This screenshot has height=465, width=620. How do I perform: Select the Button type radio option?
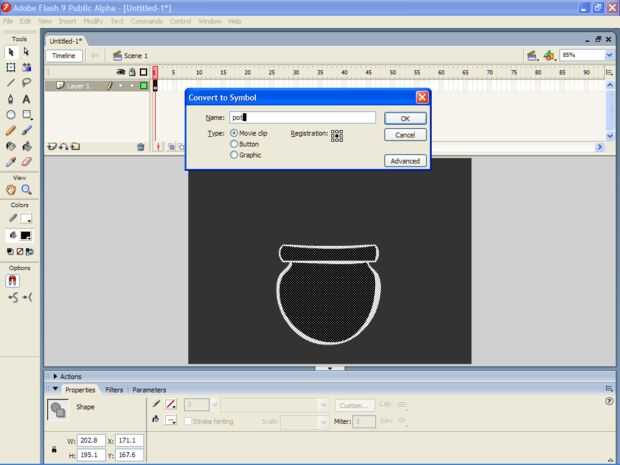(x=234, y=144)
